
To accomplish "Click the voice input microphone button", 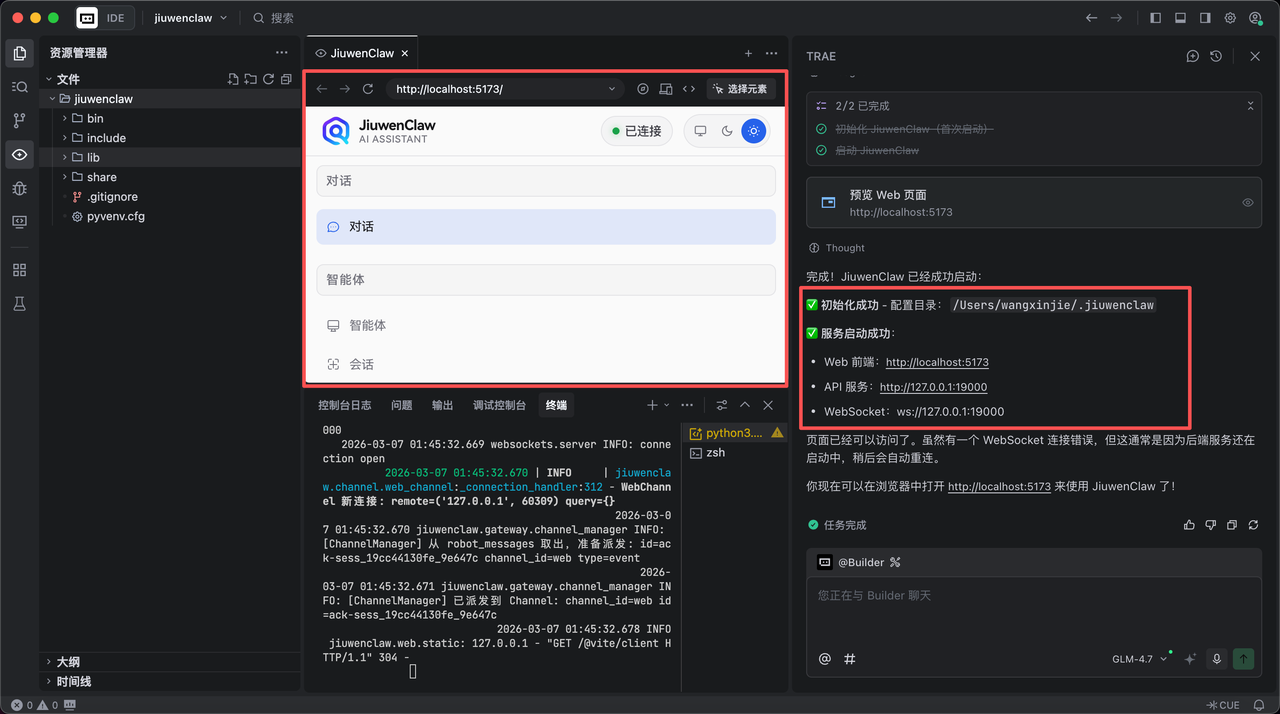I will tap(1217, 659).
